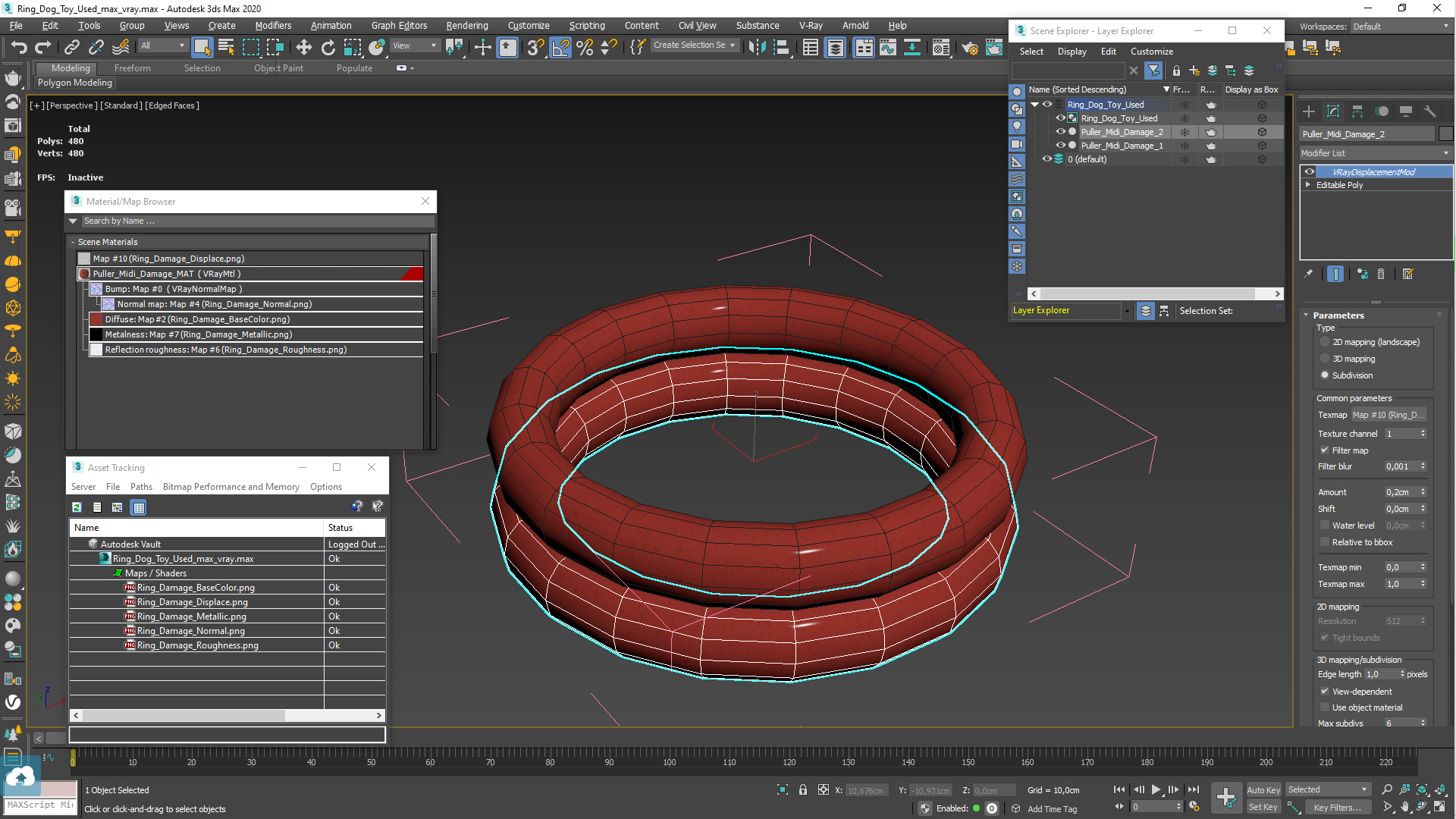Click the Texmap Map #10 button
Viewport: 1456px width, 819px height.
1389,415
